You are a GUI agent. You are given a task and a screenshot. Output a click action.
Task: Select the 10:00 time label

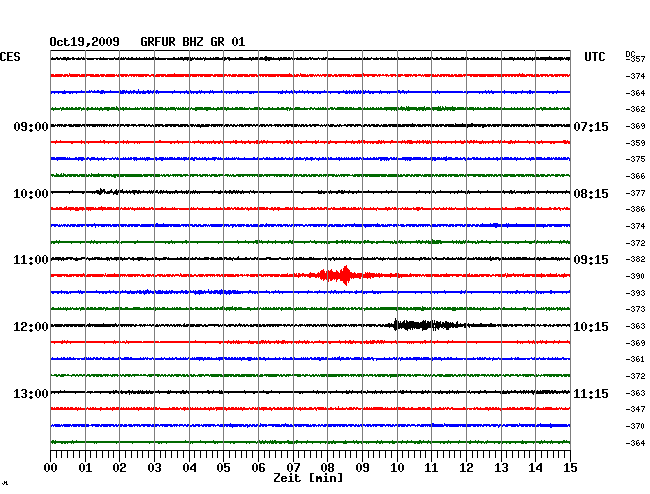(x=31, y=194)
